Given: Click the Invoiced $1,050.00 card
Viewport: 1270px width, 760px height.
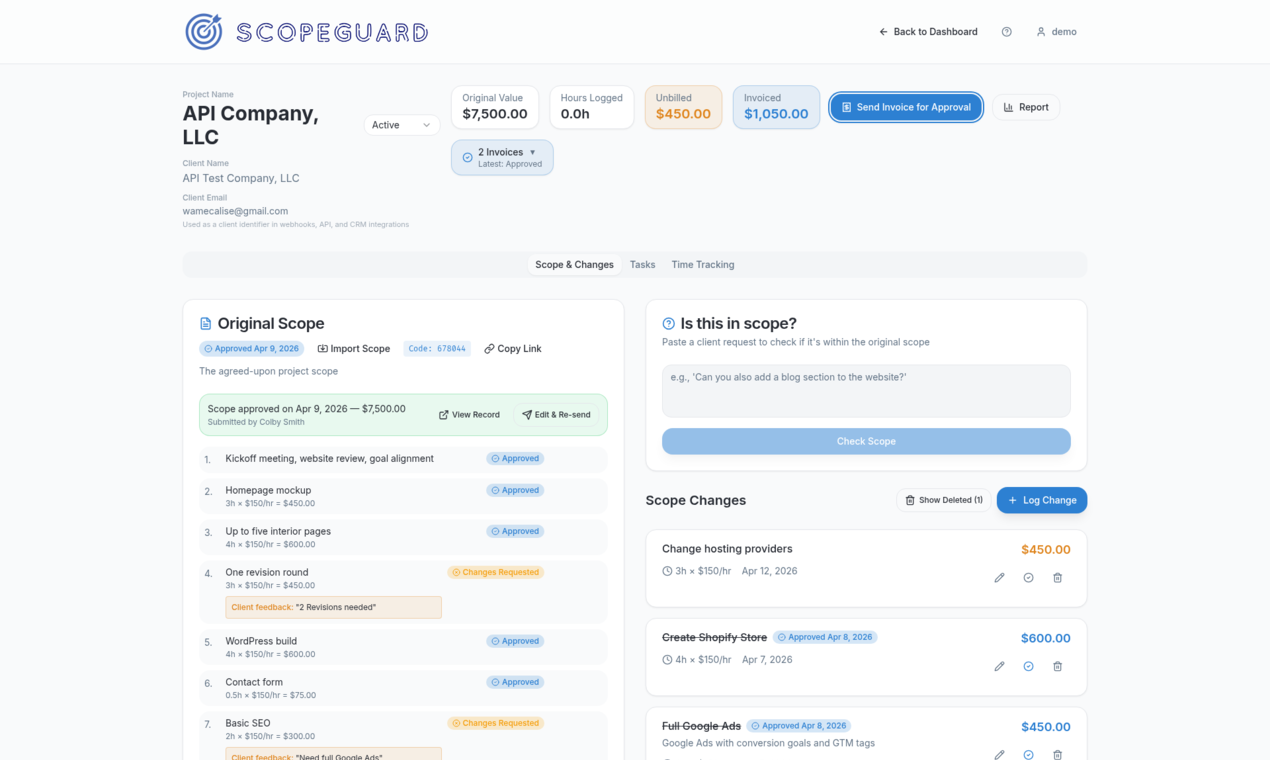Looking at the screenshot, I should (x=776, y=107).
